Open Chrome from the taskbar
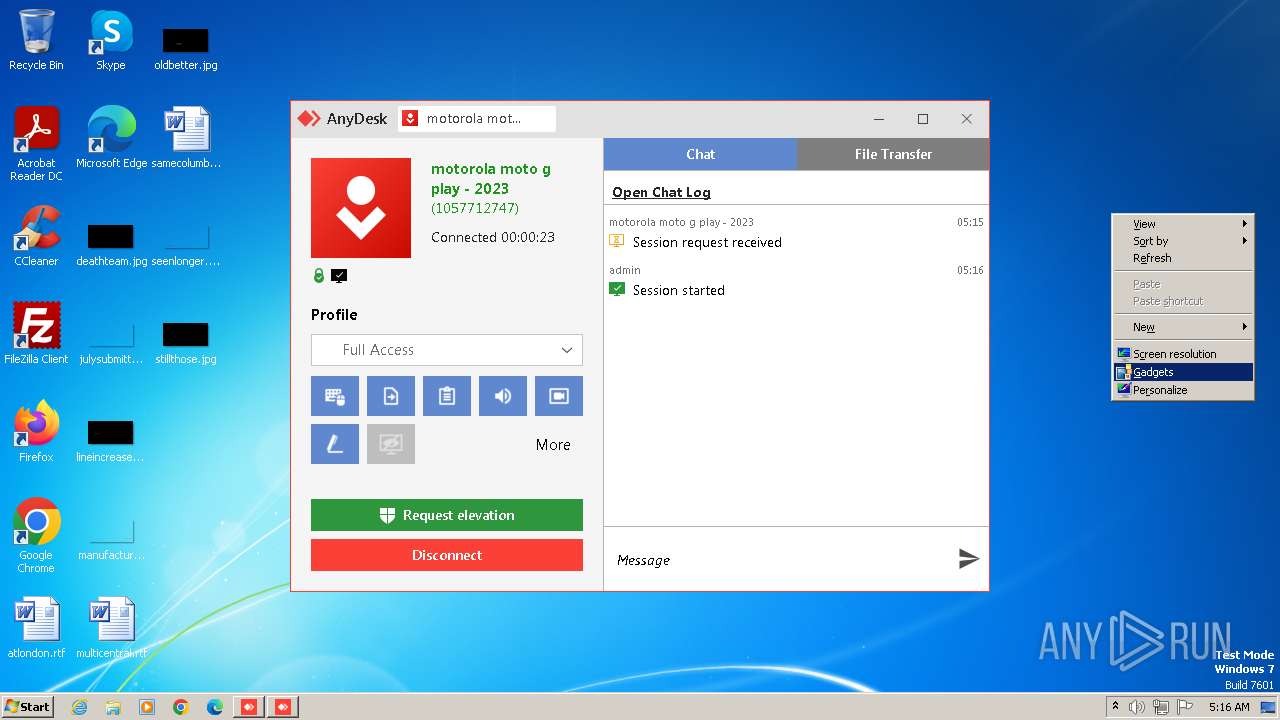The image size is (1280, 720). [181, 707]
